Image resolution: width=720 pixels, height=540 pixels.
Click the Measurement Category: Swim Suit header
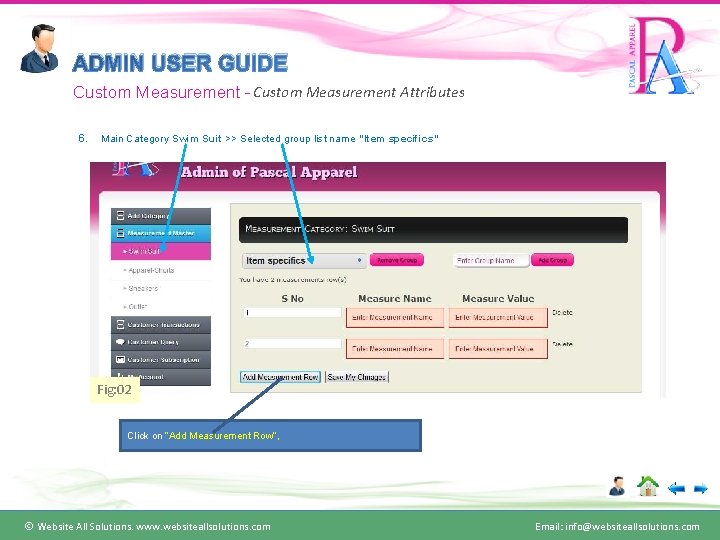433,230
